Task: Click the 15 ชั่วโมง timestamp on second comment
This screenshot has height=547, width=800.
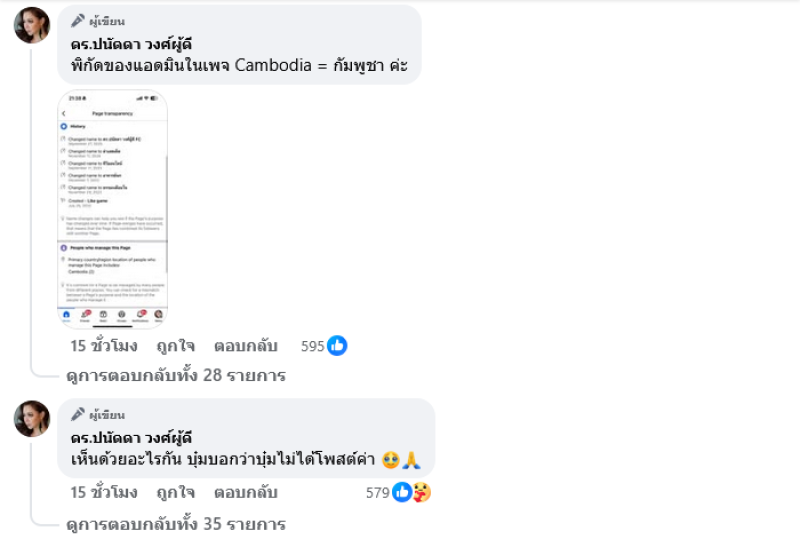Action: [104, 492]
